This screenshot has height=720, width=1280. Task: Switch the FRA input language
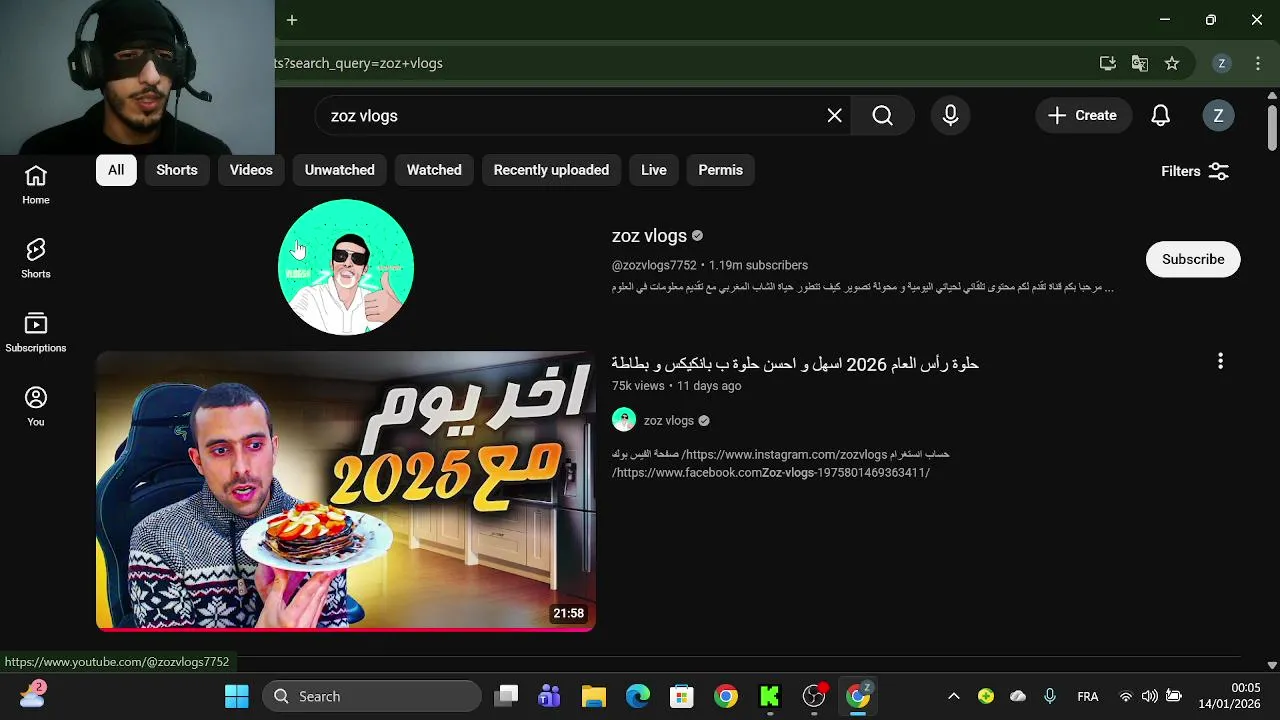coord(1088,697)
